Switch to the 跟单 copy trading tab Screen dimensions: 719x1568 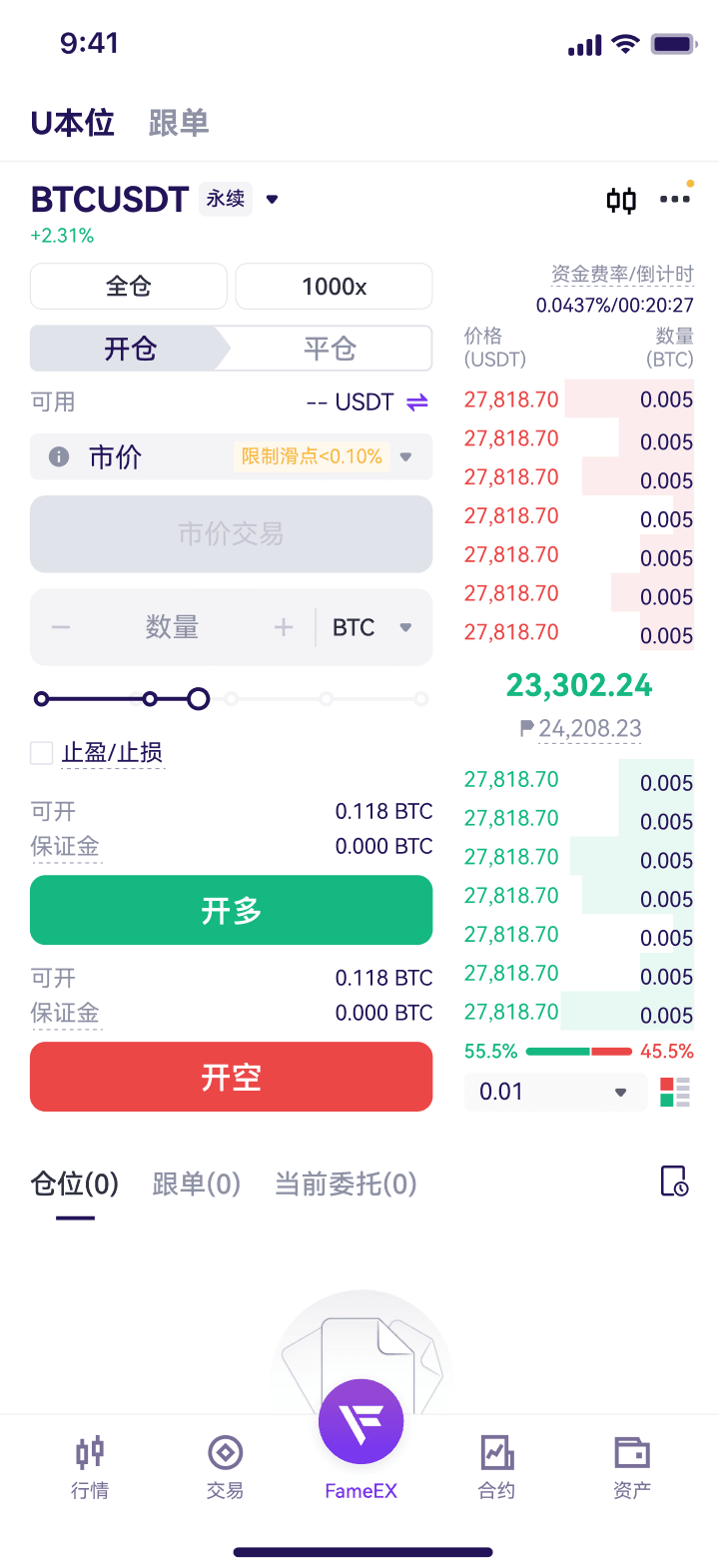click(x=179, y=123)
